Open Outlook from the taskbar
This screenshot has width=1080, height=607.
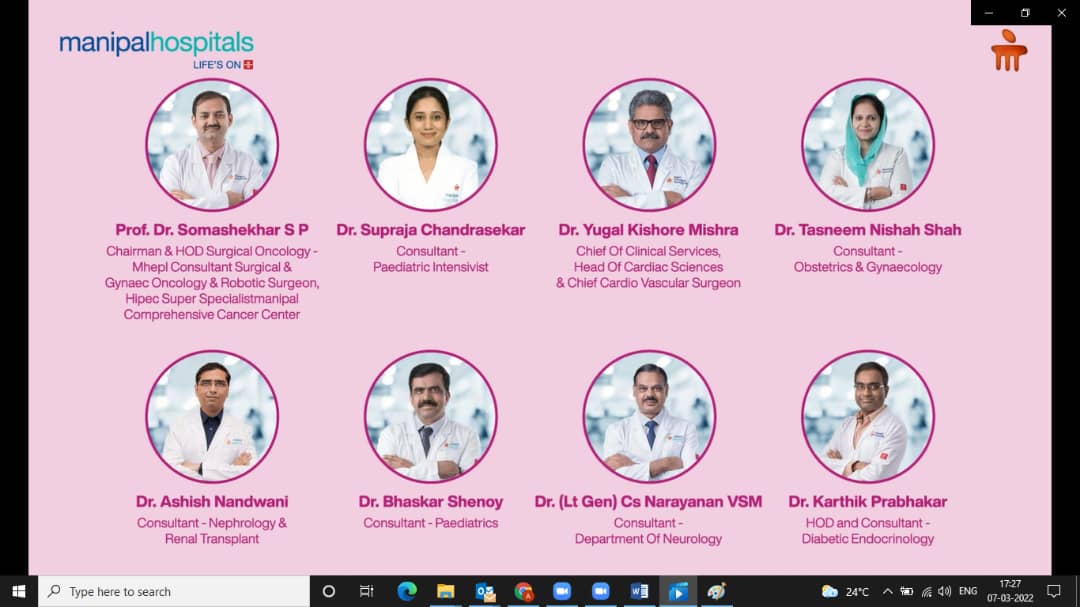485,591
